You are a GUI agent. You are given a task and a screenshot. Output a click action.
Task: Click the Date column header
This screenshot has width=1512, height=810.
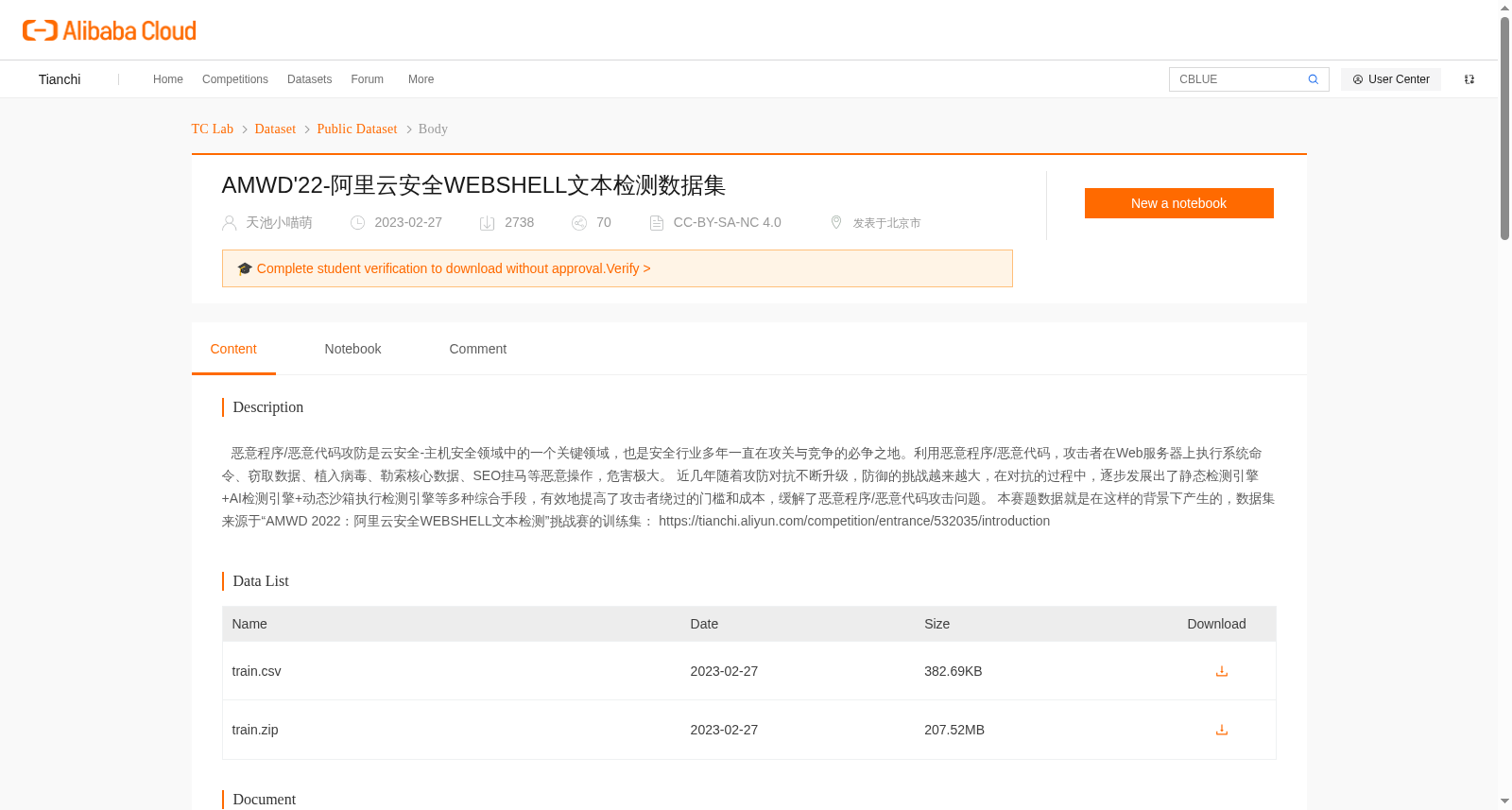point(704,624)
